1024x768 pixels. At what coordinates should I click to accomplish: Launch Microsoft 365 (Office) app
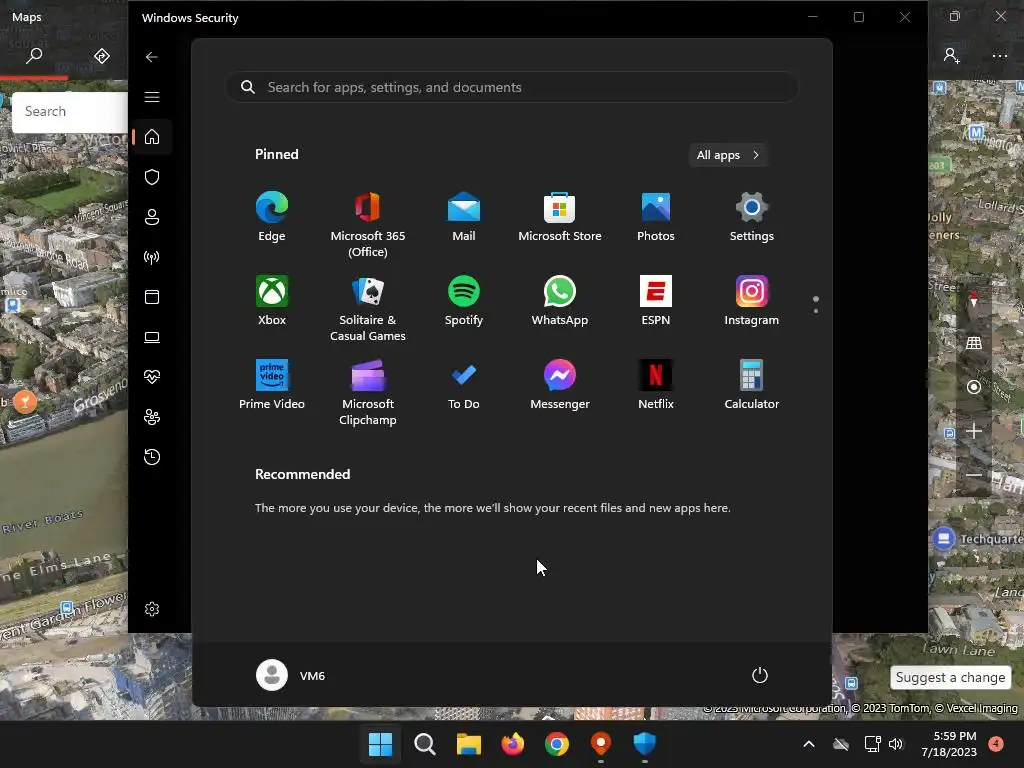pos(368,225)
